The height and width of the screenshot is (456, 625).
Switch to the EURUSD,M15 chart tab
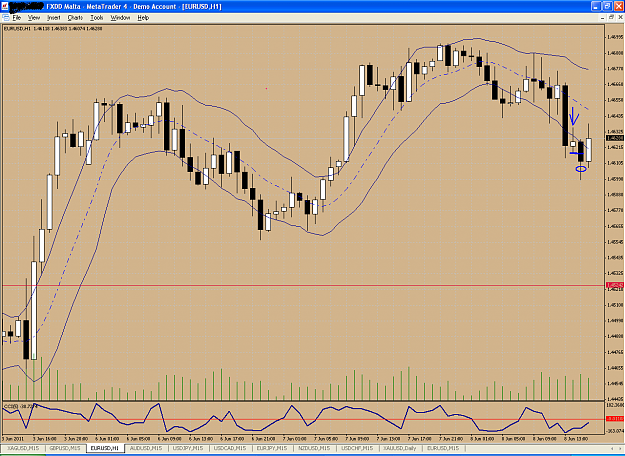443,448
